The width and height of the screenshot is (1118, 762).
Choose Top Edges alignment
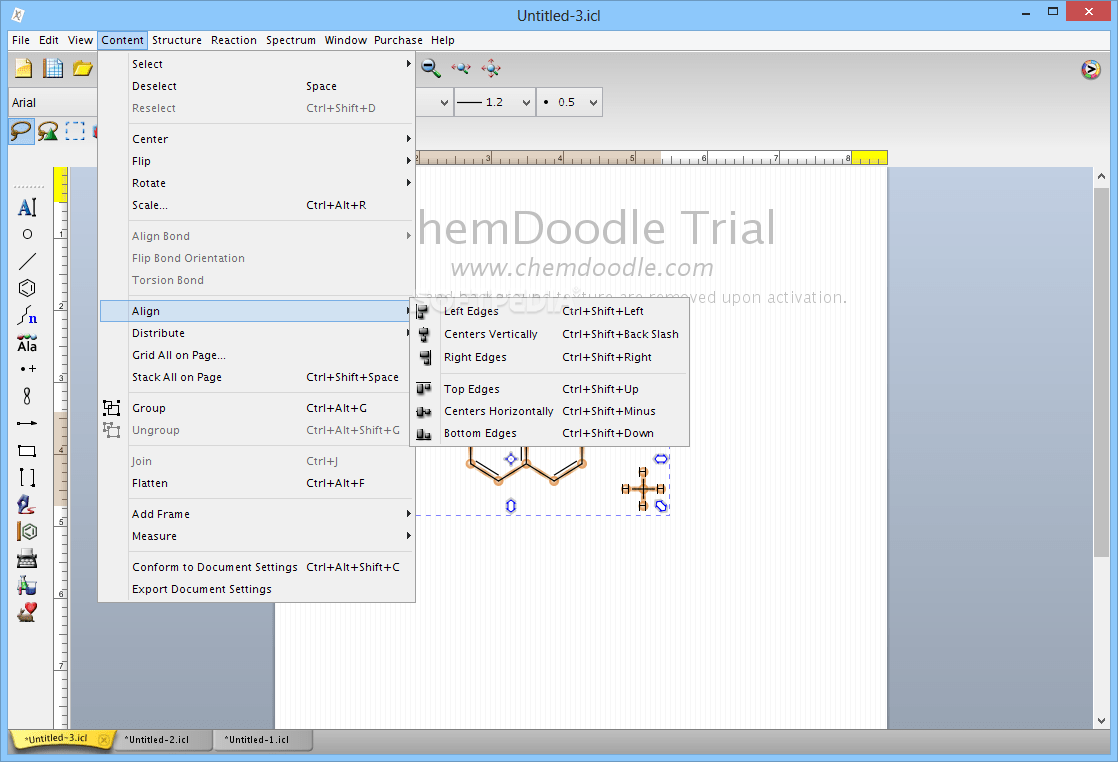point(550,389)
